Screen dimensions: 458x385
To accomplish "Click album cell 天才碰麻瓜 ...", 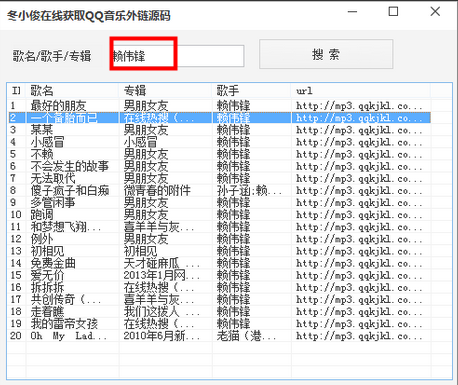I will click(x=162, y=263).
